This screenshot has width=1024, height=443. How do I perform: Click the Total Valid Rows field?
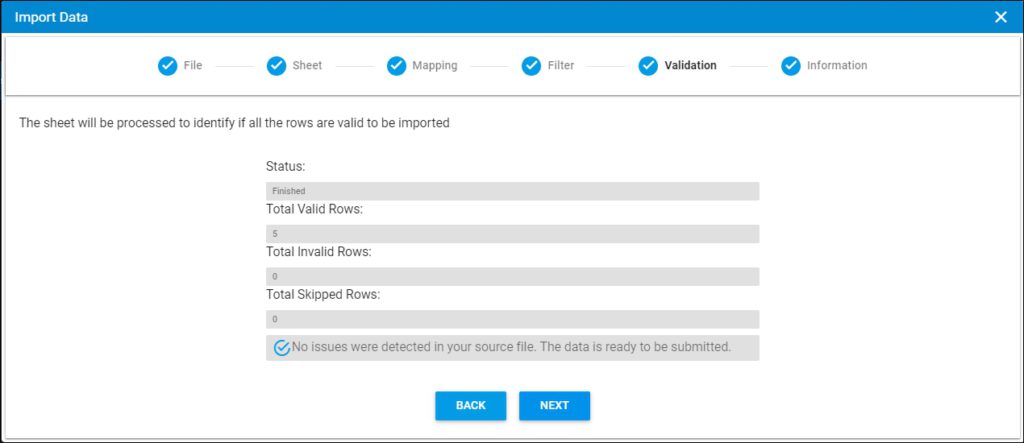pos(513,234)
